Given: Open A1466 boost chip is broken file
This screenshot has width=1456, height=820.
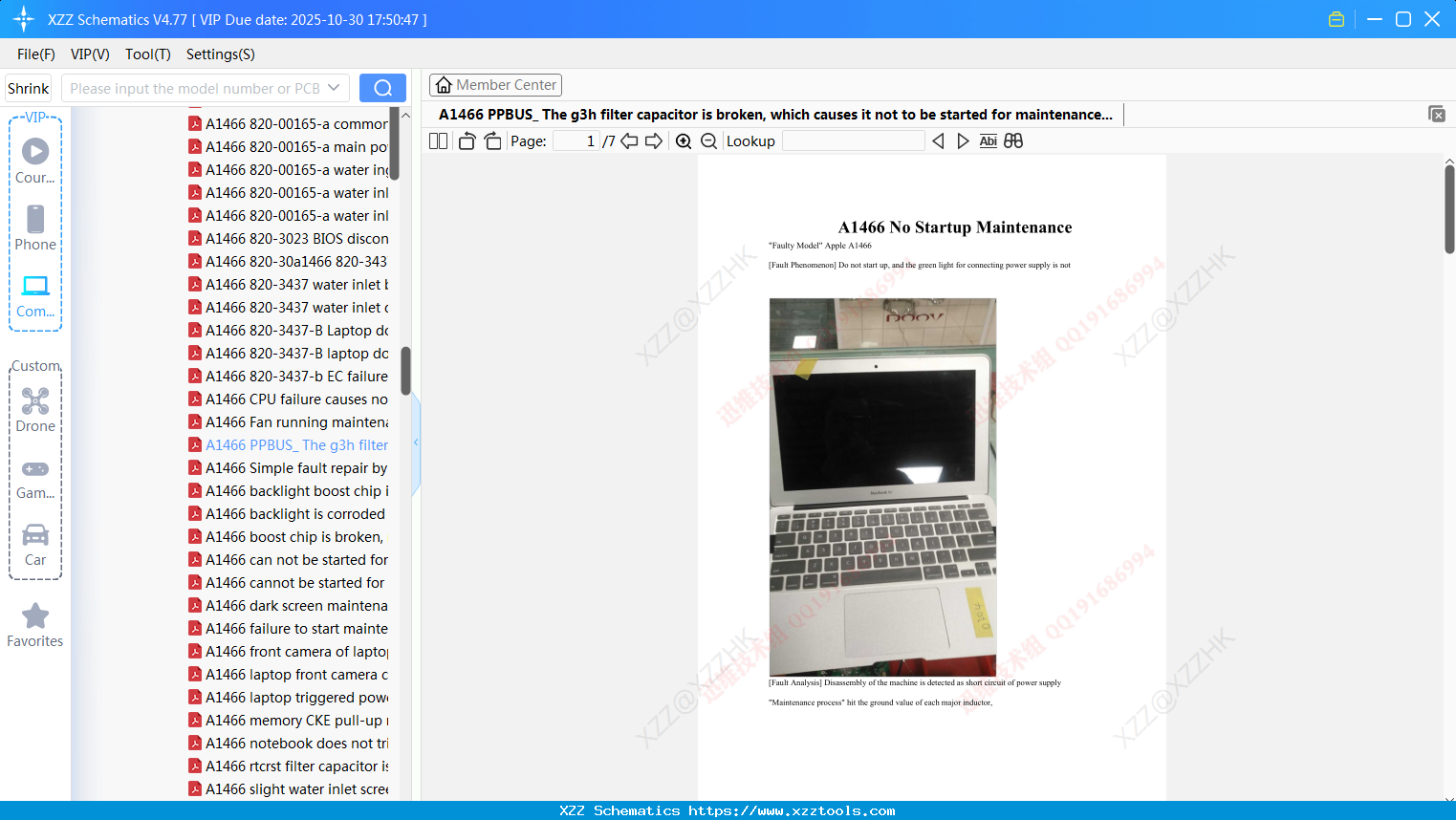Looking at the screenshot, I should [x=289, y=537].
